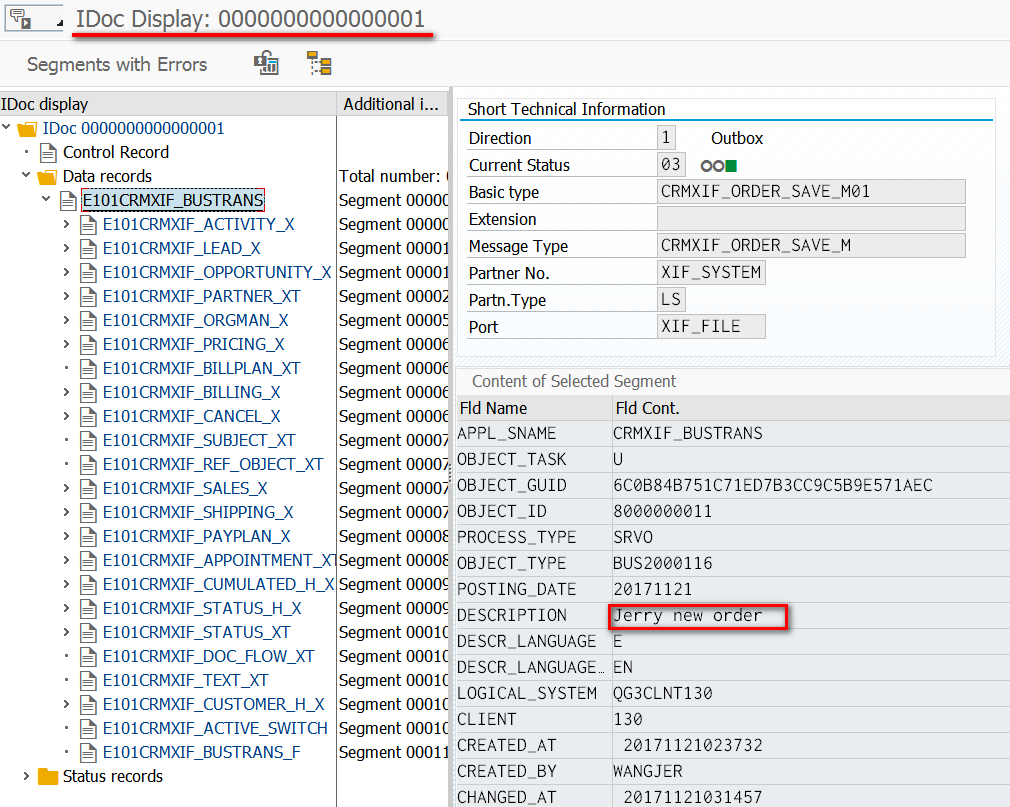Click the E101CRMXIF_PRICING_X document icon

[88, 345]
